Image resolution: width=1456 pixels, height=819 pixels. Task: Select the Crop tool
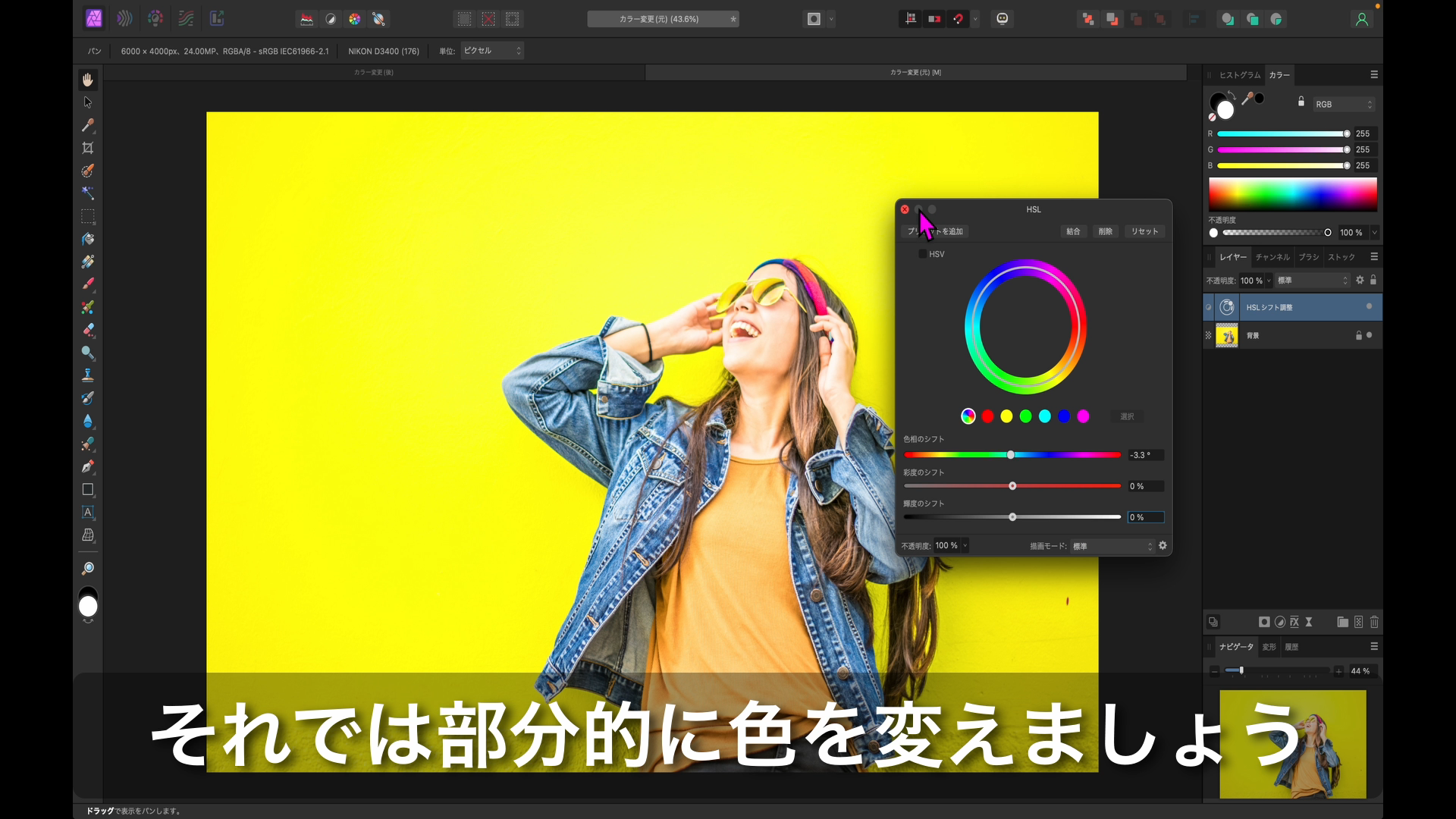(x=88, y=149)
